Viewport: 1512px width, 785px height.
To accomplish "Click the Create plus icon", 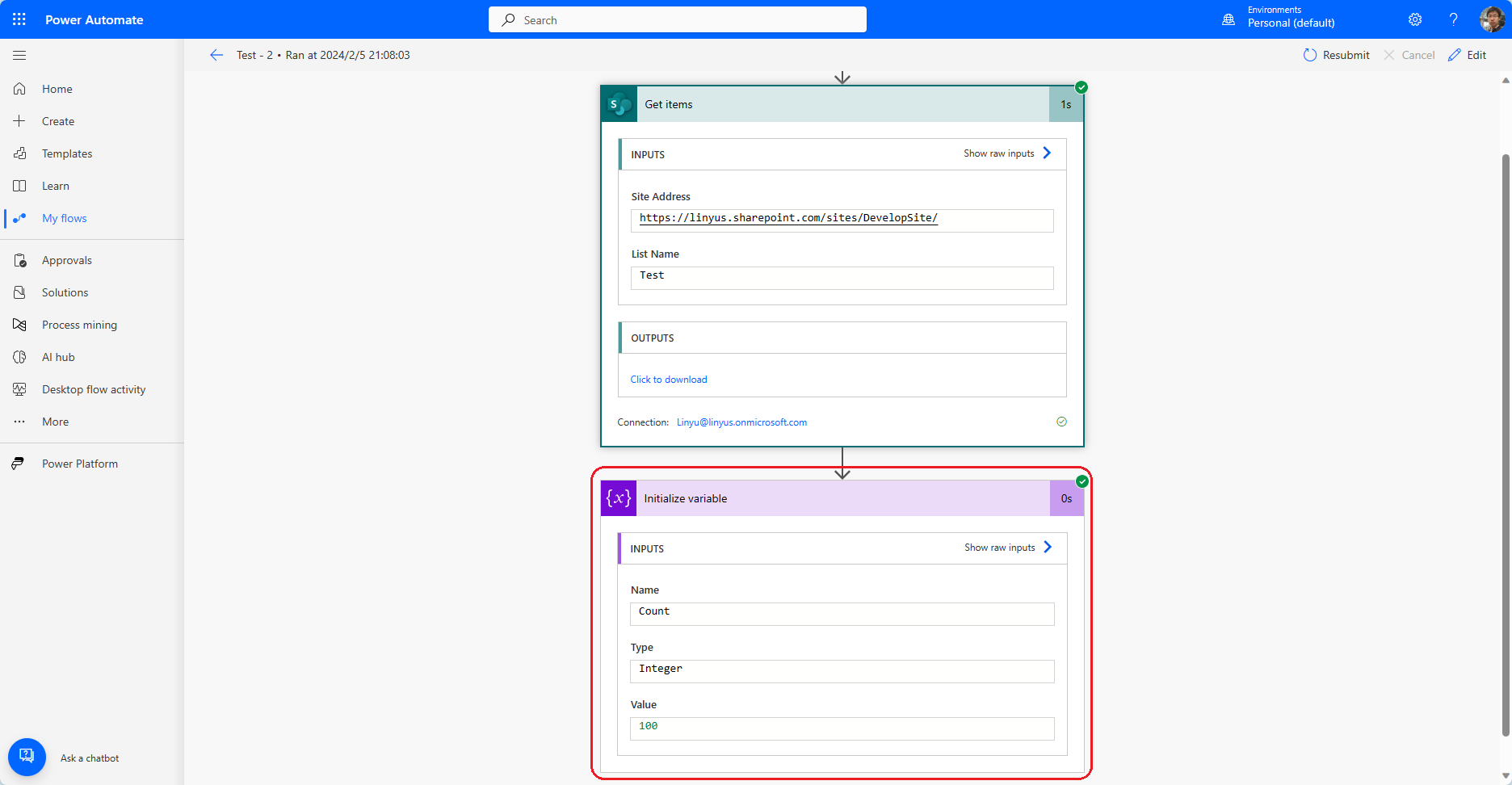I will click(19, 121).
